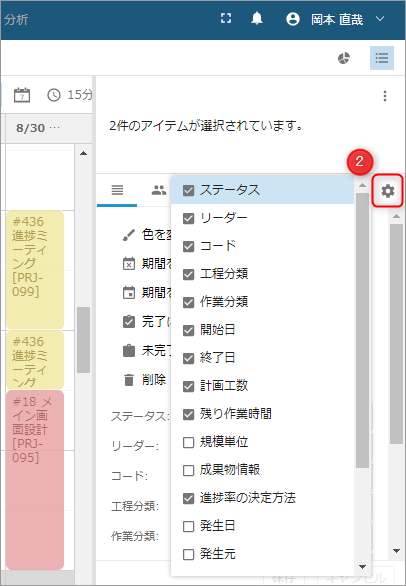406x586 pixels.
Task: Click the notification bell icon
Action: 256,18
